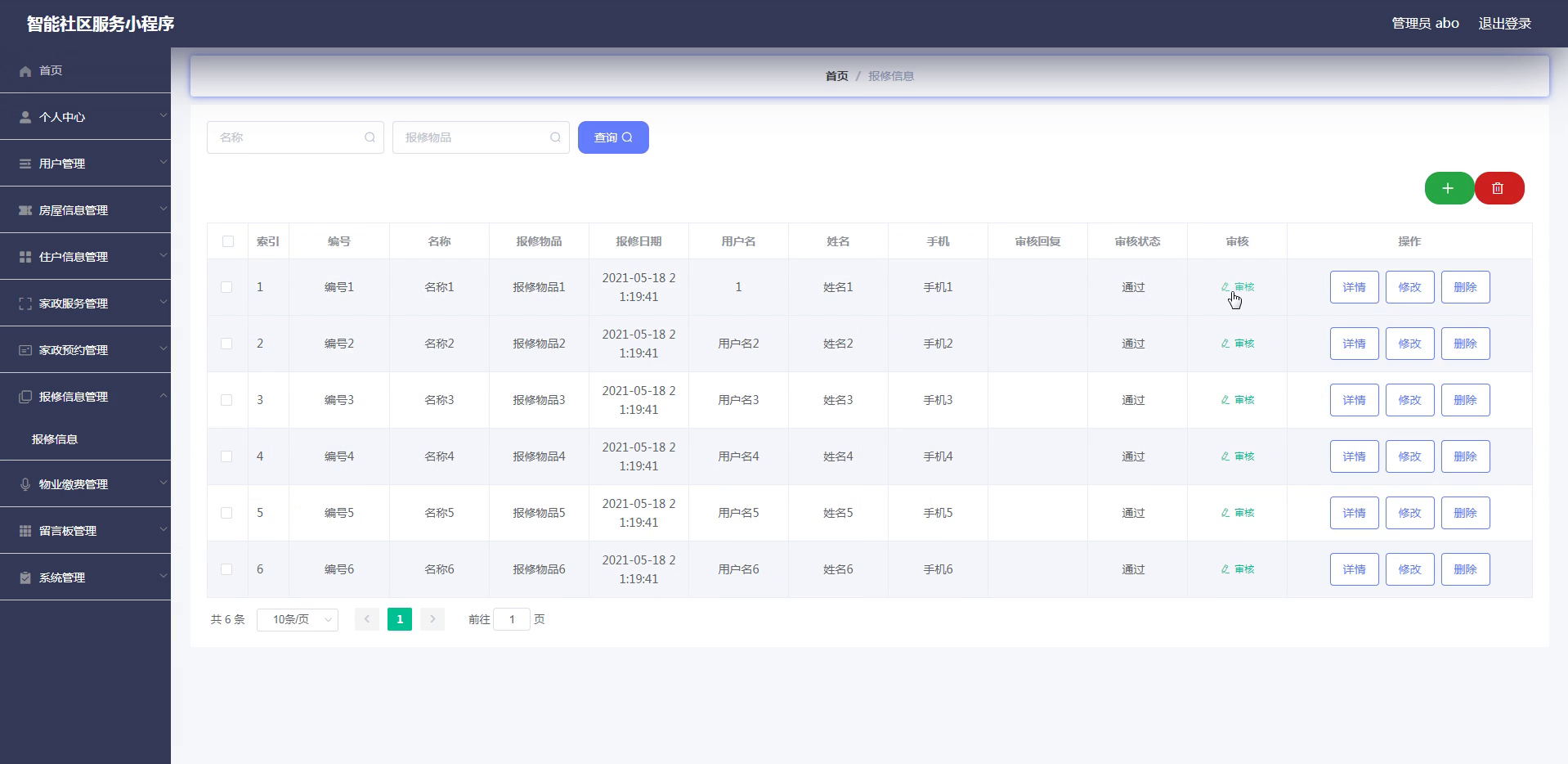Click the 查询 search button
The width and height of the screenshot is (1568, 764).
613,137
